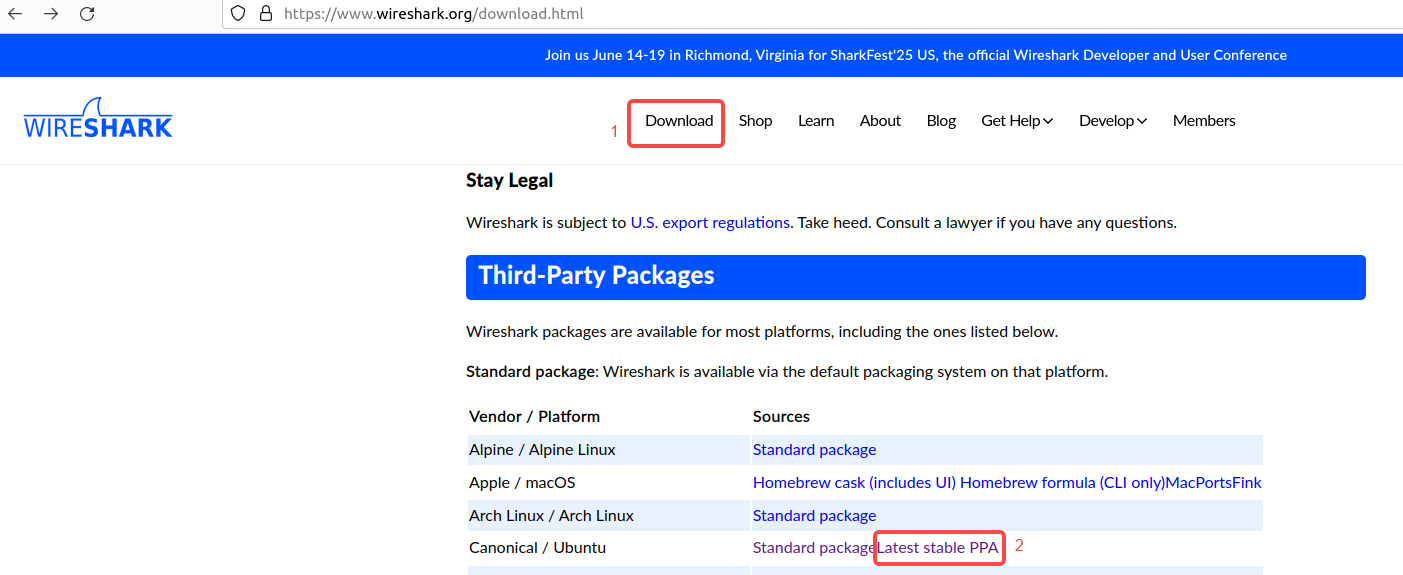Open the Shop nav item
Screen dimensions: 1403x575
(x=755, y=121)
